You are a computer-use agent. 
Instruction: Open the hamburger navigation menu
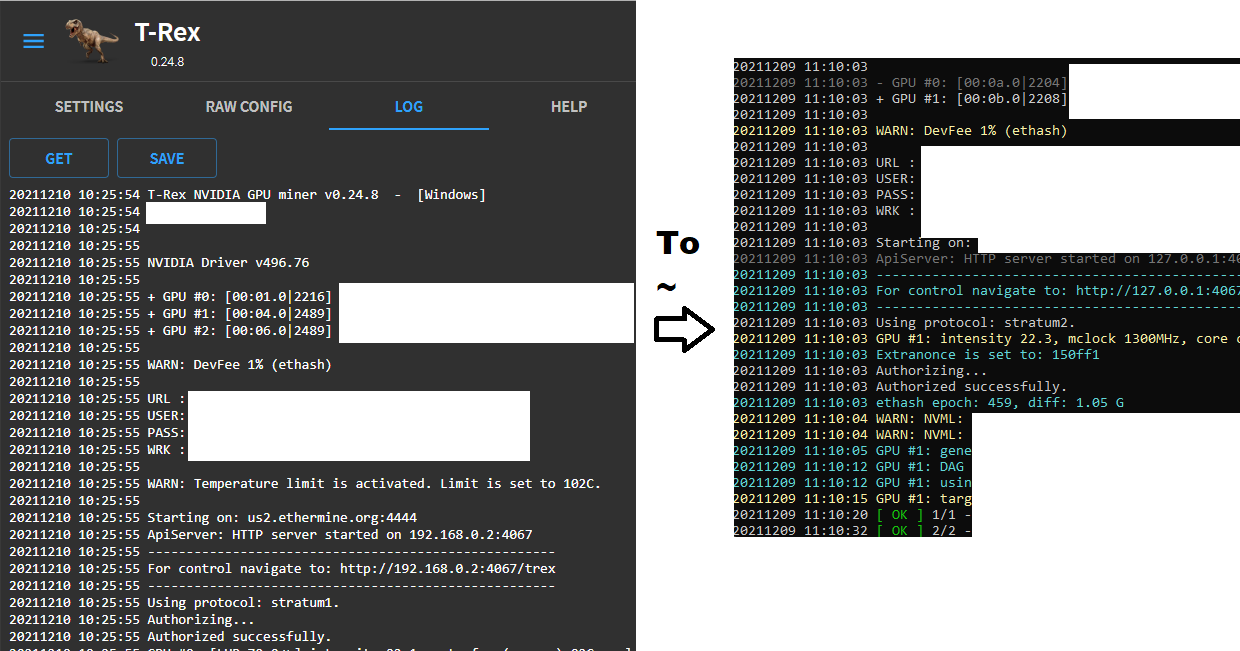point(33,41)
